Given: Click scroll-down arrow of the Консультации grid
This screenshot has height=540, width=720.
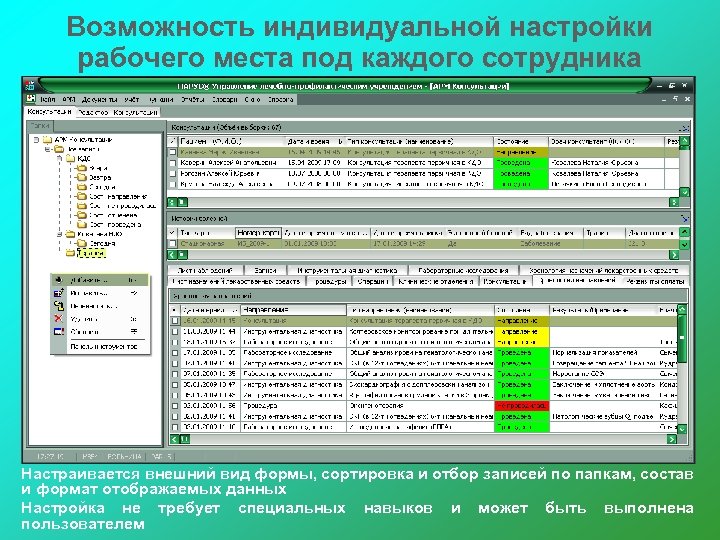Looking at the screenshot, I should [684, 192].
